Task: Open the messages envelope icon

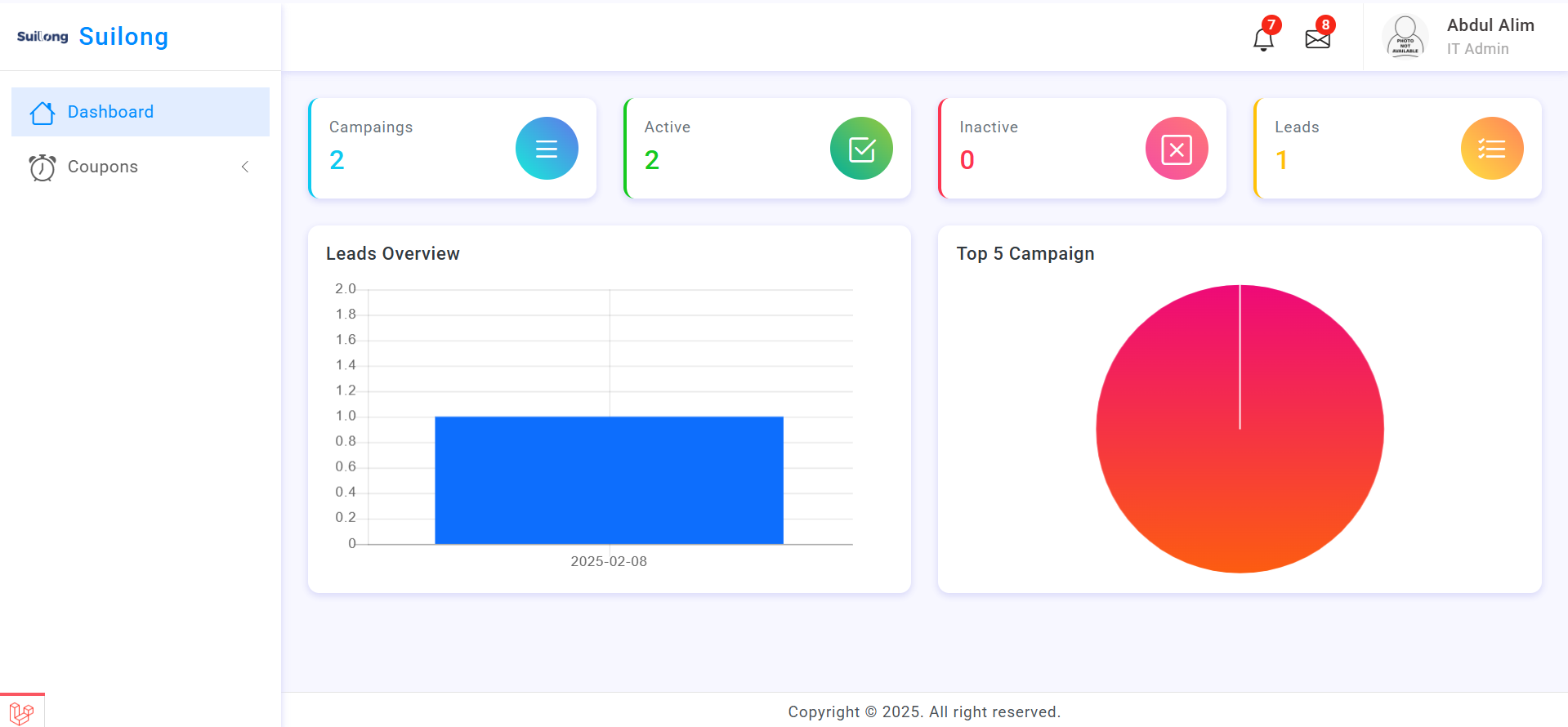Action: tap(1317, 38)
